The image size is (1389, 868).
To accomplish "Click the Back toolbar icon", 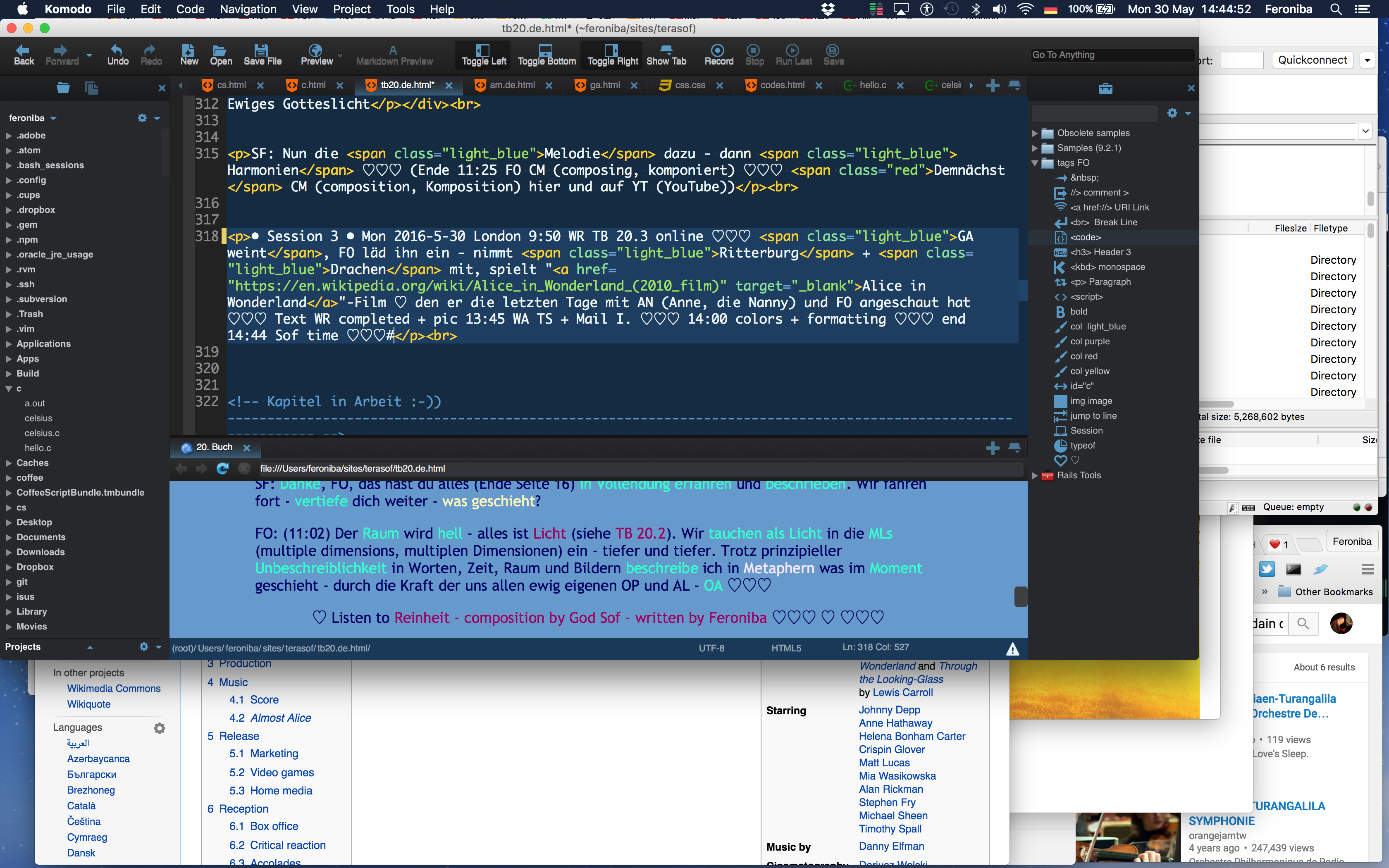I will [x=24, y=55].
